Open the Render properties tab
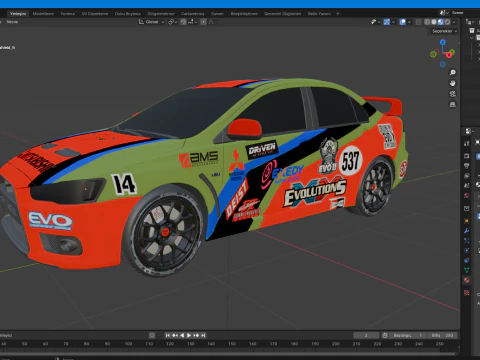Viewport: 480px width, 360px height. [x=467, y=156]
